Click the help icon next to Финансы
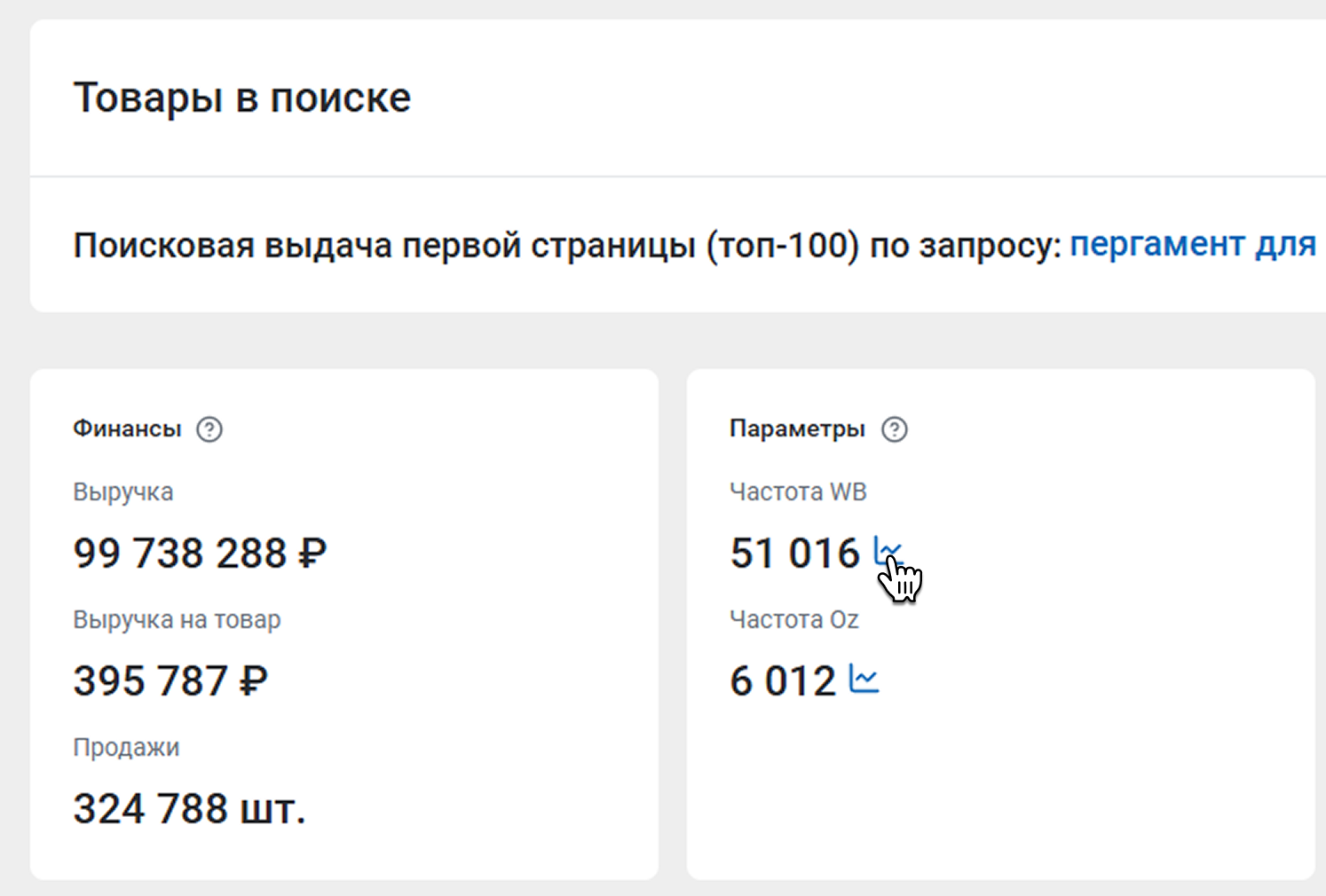This screenshot has width=1326, height=896. click(x=209, y=429)
